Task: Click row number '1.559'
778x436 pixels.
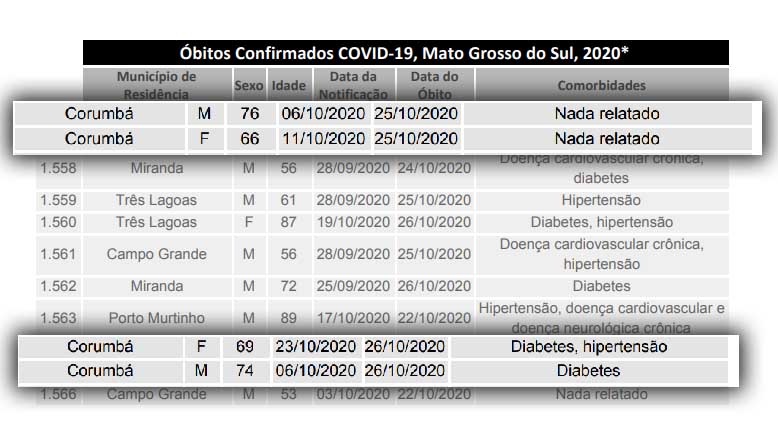Action: click(x=58, y=200)
